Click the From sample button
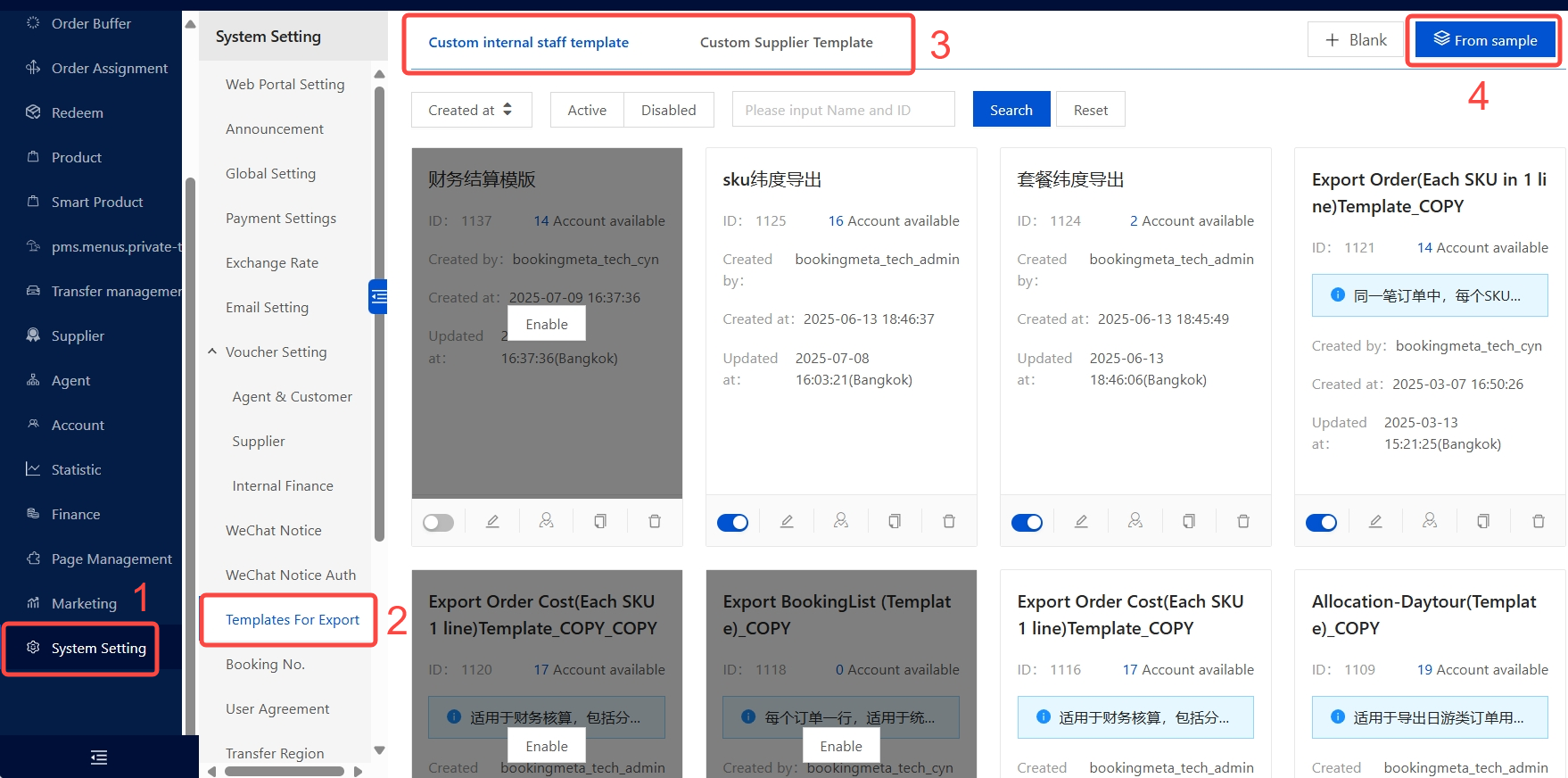The height and width of the screenshot is (778, 1568). pos(1485,40)
